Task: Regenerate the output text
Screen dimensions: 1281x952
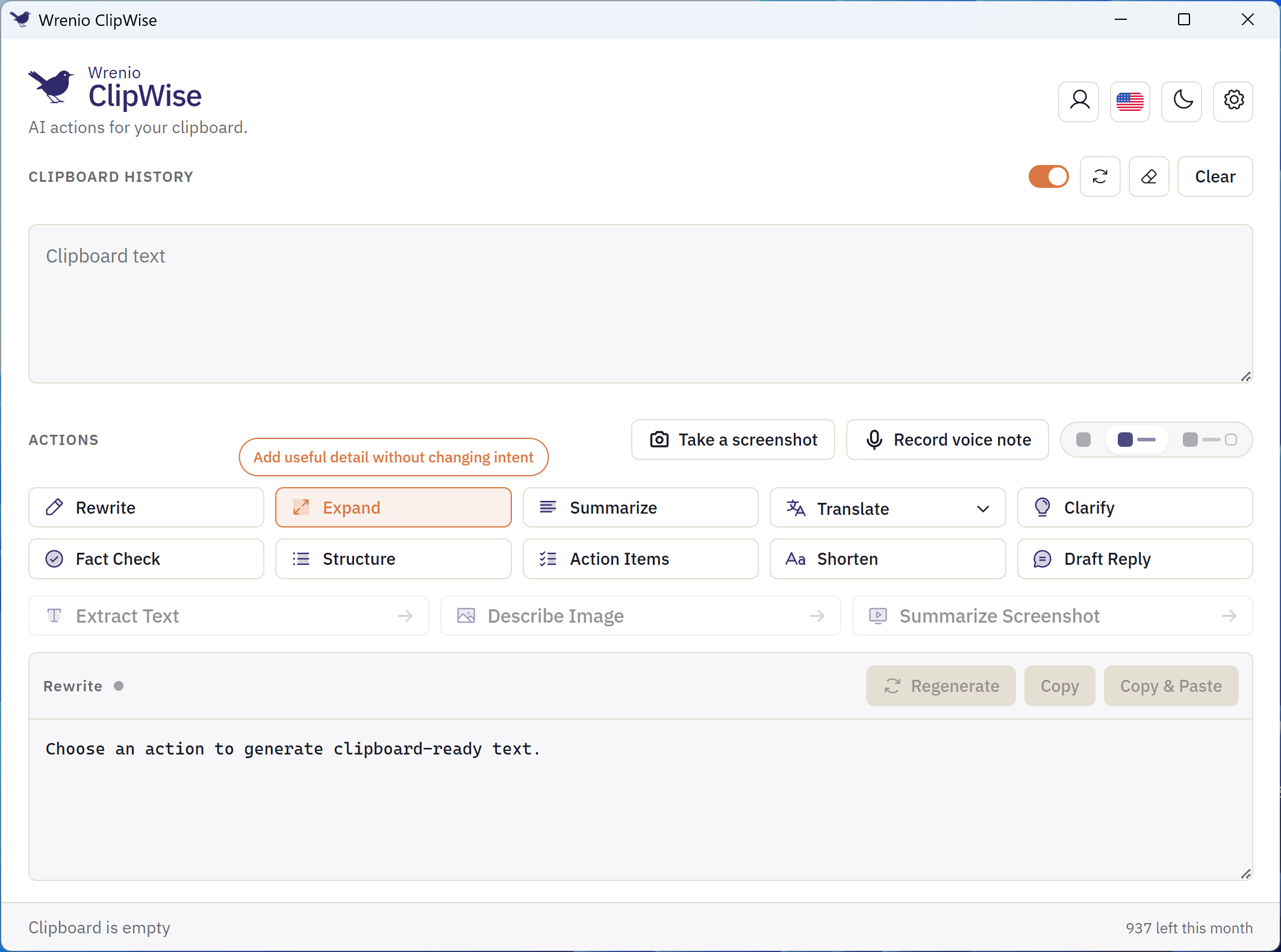Action: point(941,686)
